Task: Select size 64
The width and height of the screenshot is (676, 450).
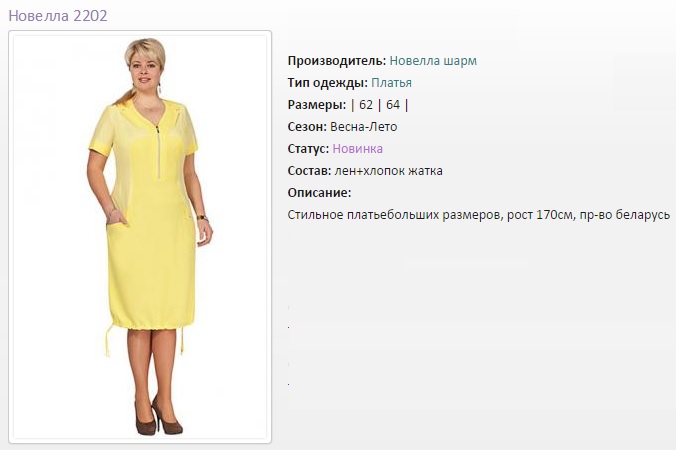Action: point(393,105)
